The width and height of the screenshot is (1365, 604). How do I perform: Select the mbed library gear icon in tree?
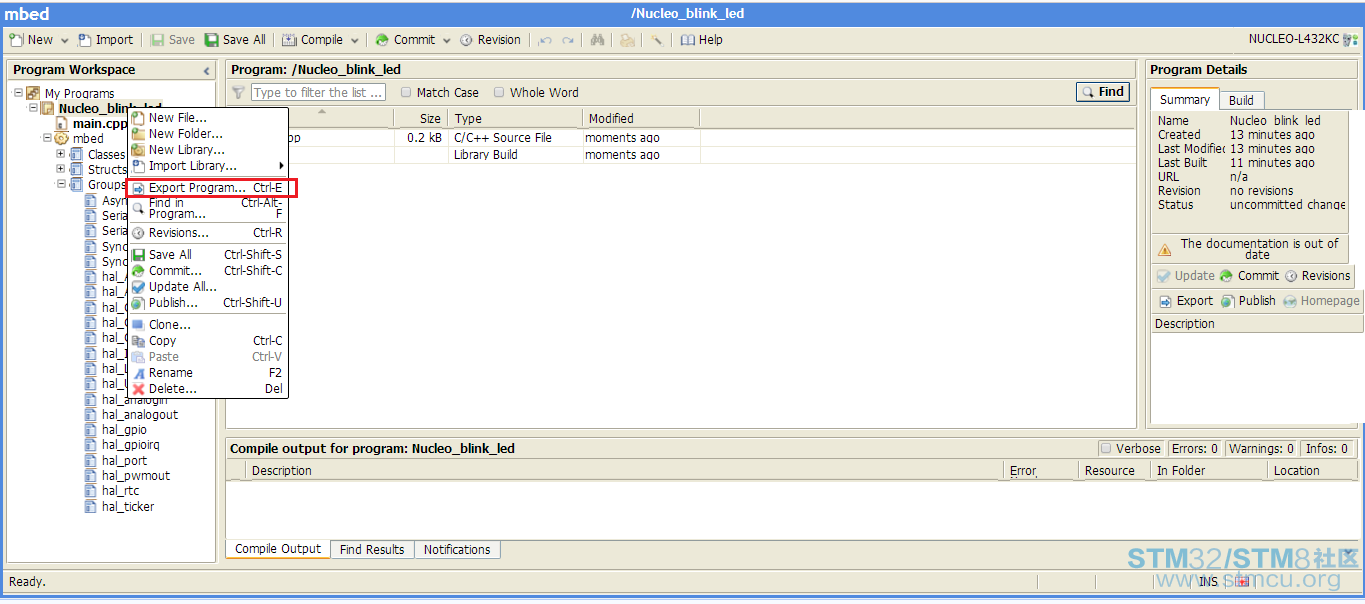(61, 138)
